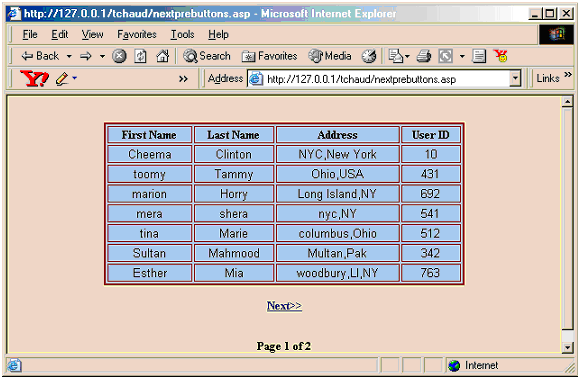Open the Tools menu
581x379 pixels.
182,34
